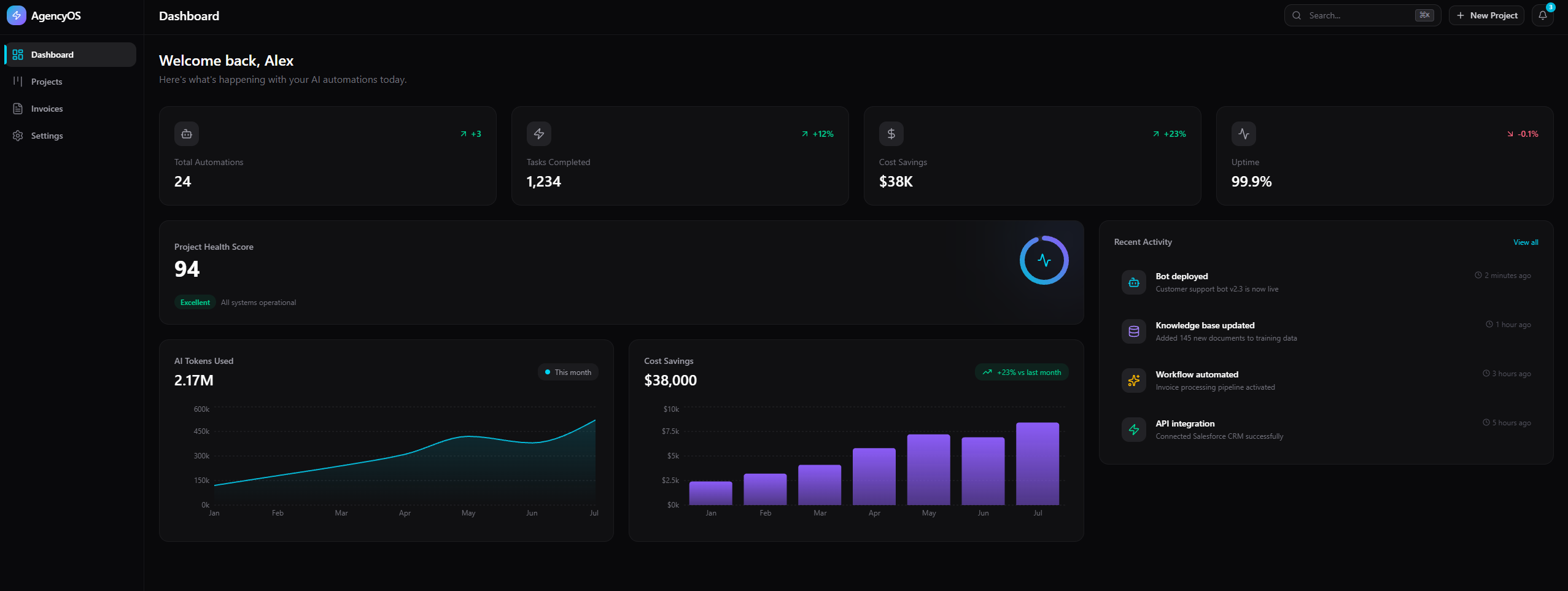The height and width of the screenshot is (591, 1568).
Task: Click the pulse icon on Uptime card
Action: point(1243,133)
